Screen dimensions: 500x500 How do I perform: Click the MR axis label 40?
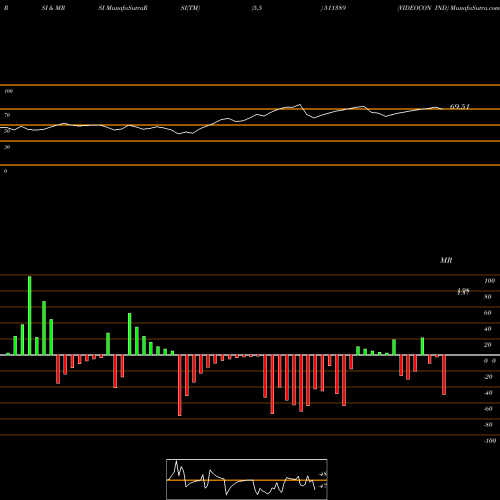(488, 329)
